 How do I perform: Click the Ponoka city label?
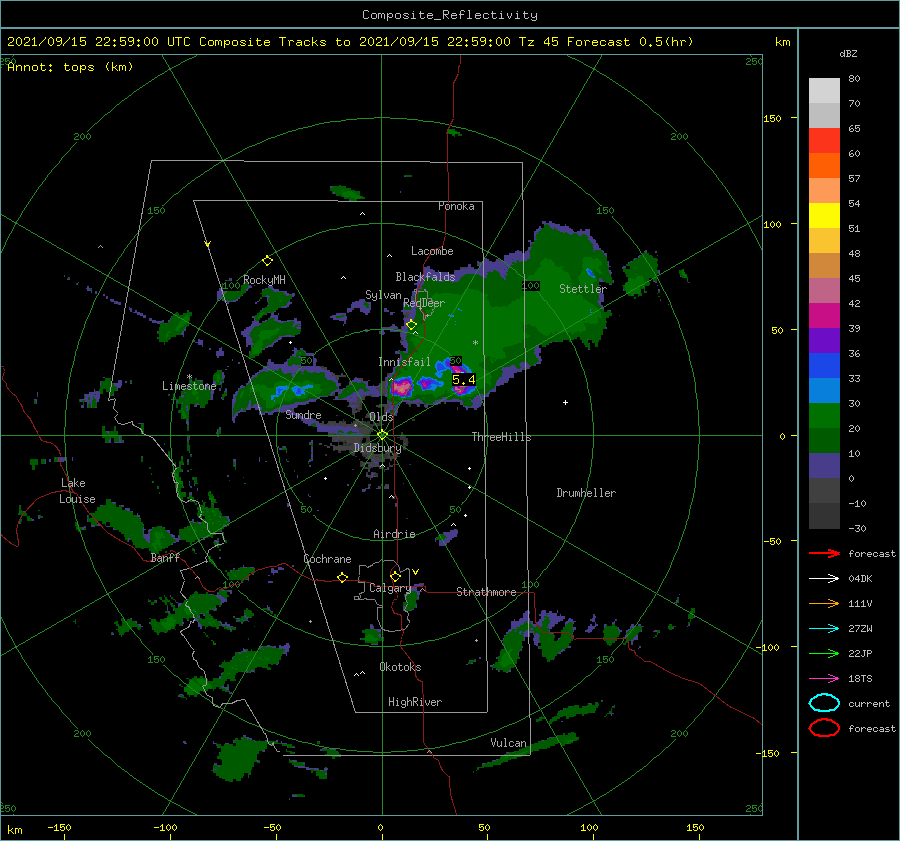pyautogui.click(x=456, y=206)
